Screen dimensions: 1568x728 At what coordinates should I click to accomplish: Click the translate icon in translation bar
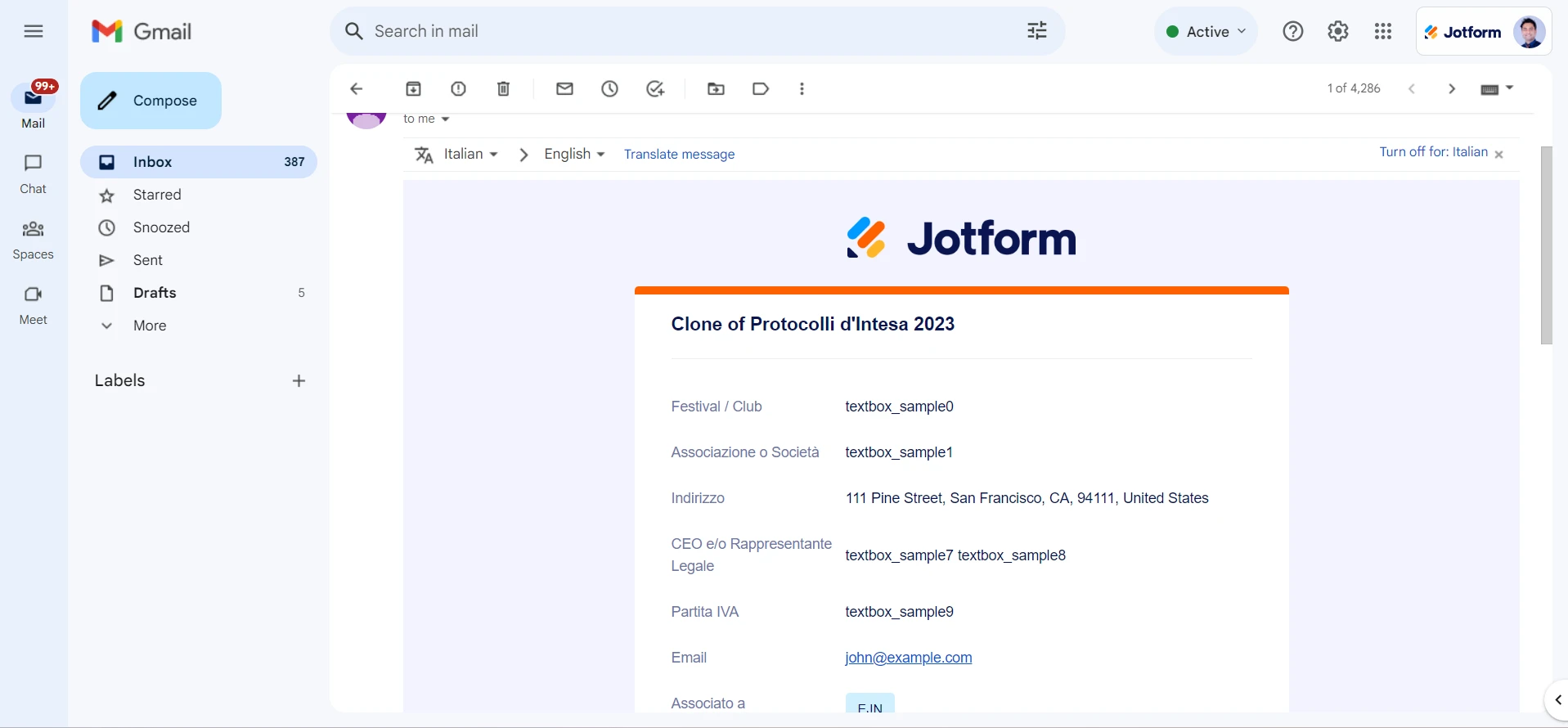[424, 155]
